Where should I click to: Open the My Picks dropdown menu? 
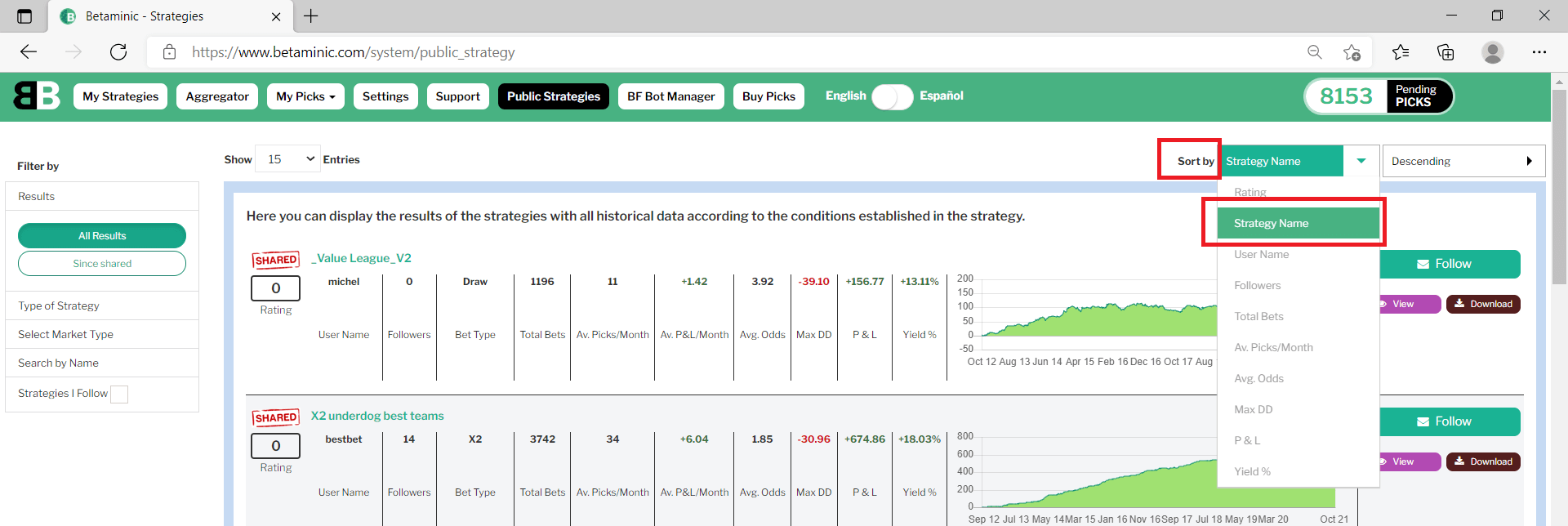tap(305, 96)
